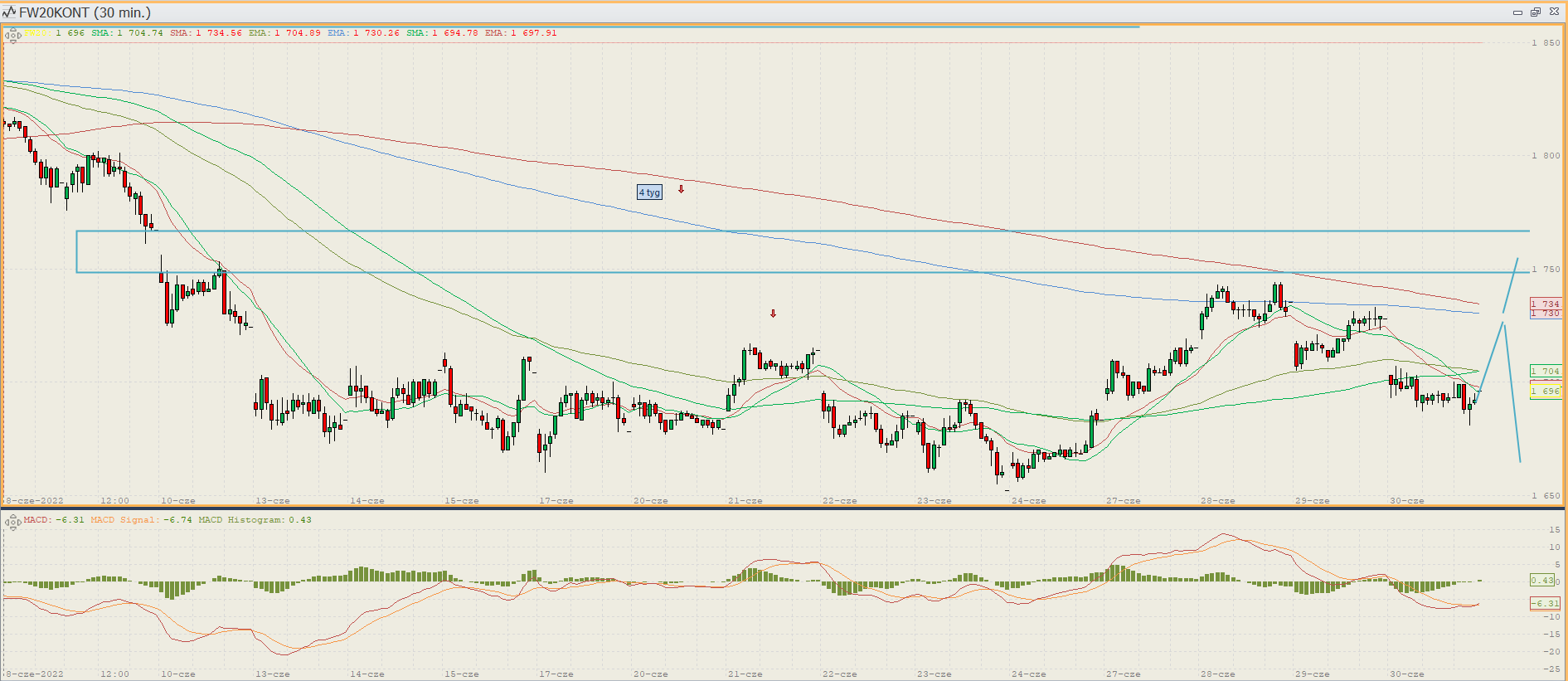The image size is (1568, 681).
Task: Select the red SMA 1 734.56 legend entry
Action: click(x=206, y=33)
